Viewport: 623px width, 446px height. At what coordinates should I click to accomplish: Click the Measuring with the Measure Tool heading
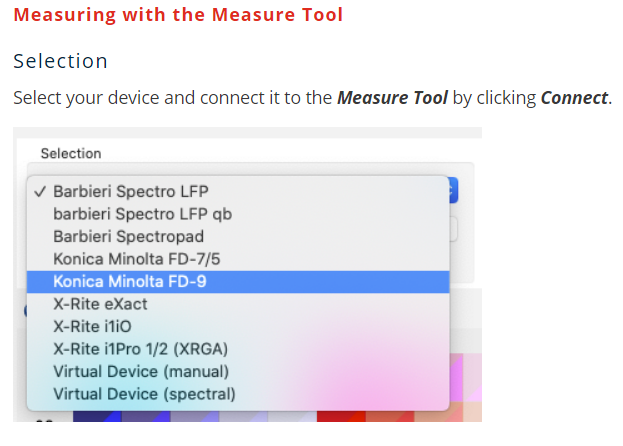point(178,15)
